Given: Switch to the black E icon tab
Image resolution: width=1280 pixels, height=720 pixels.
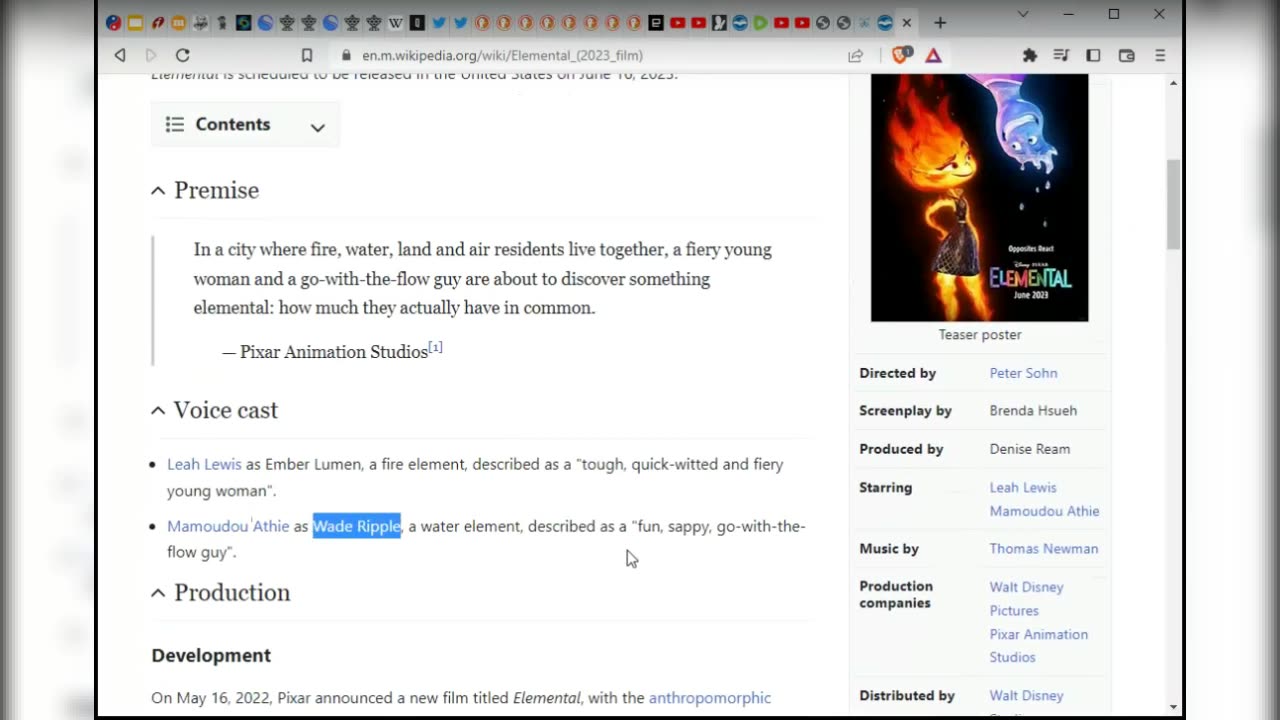Looking at the screenshot, I should [656, 22].
